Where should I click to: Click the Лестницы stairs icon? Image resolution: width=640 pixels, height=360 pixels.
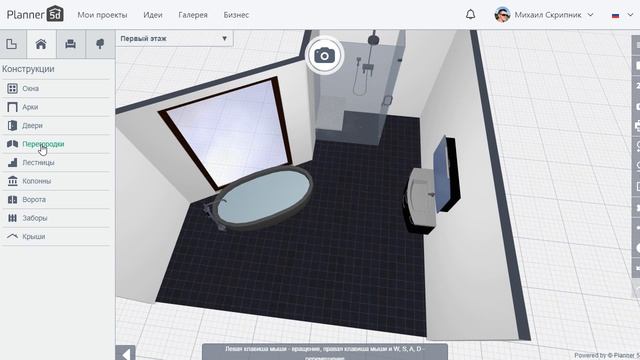tap(13, 162)
